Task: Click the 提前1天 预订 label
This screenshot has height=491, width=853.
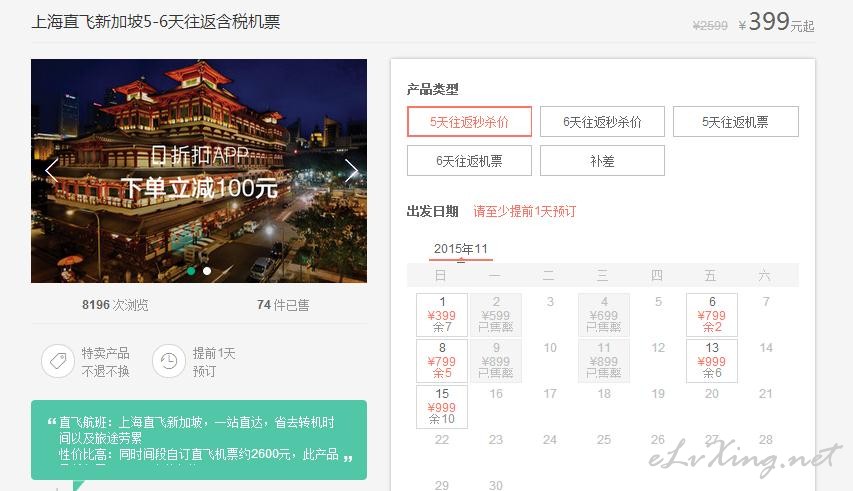Action: point(214,362)
